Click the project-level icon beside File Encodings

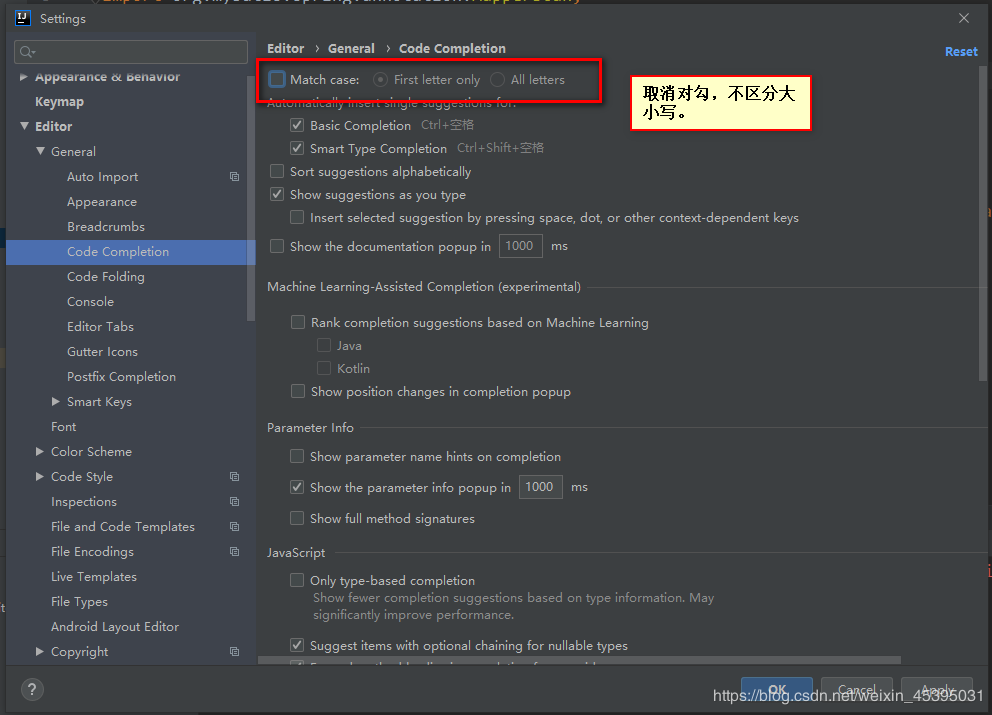235,552
